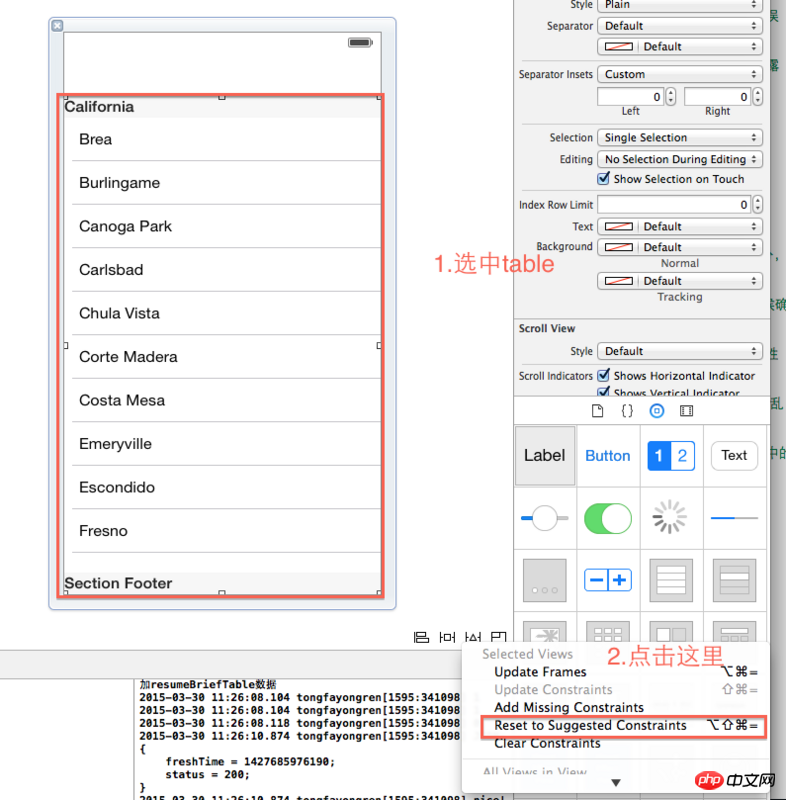This screenshot has width=786, height=800.
Task: Open the Code Snippet library tab
Action: 627,411
